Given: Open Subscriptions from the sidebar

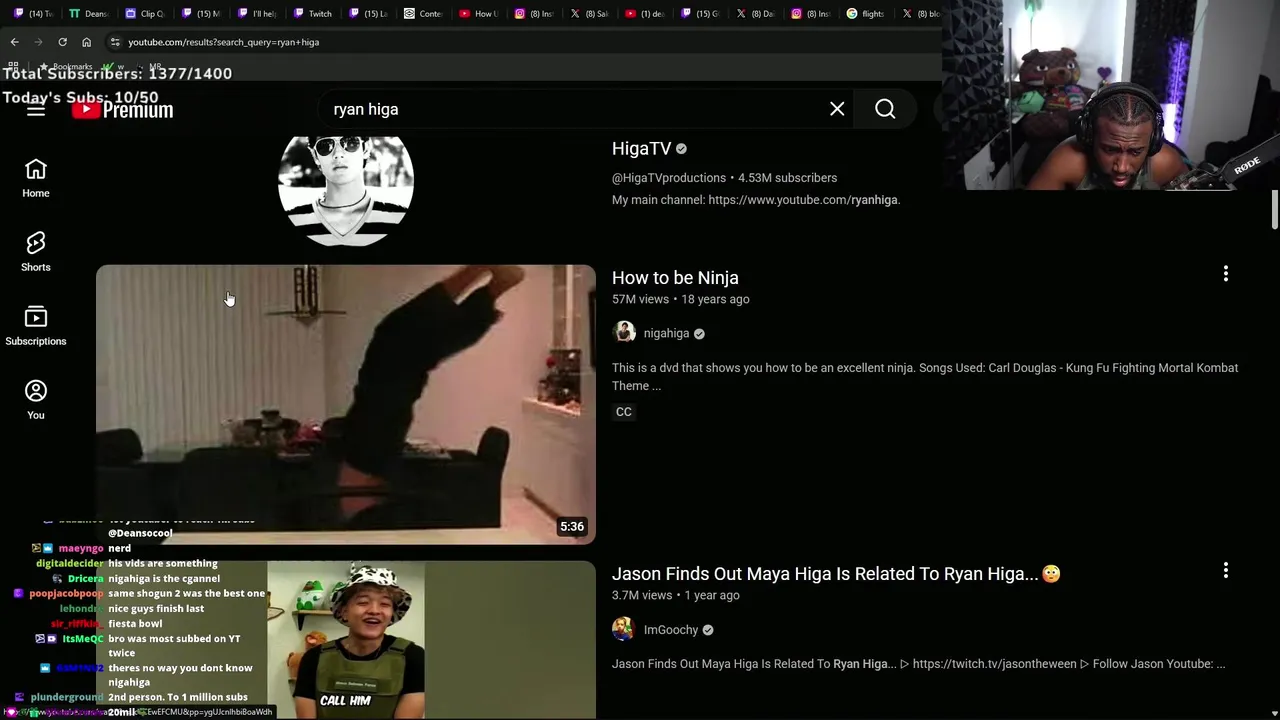Looking at the screenshot, I should [x=36, y=326].
